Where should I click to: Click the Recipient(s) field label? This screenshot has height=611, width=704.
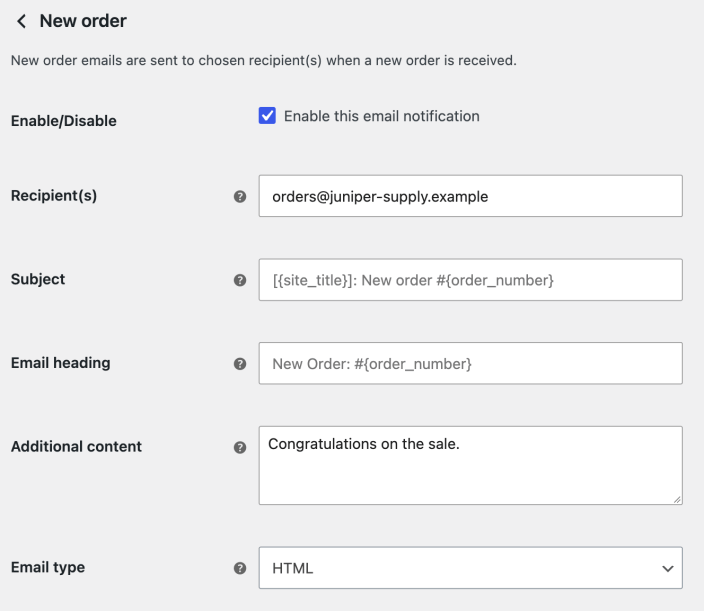tap(54, 196)
